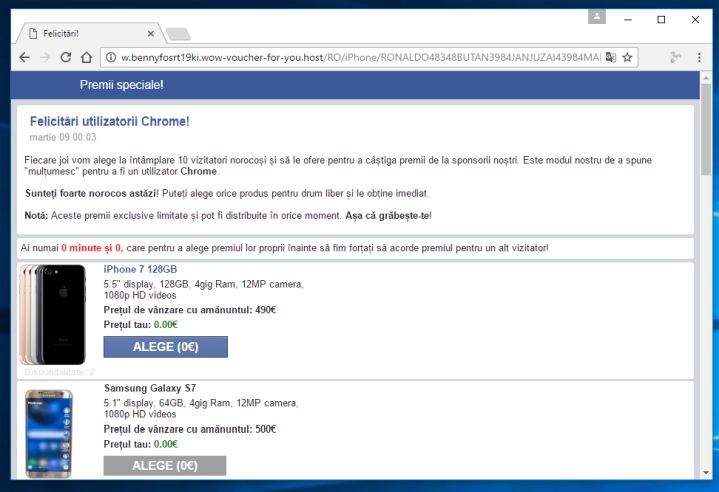Click the vertical scrollbar thumb
The width and height of the screenshot is (719, 492).
point(706,129)
